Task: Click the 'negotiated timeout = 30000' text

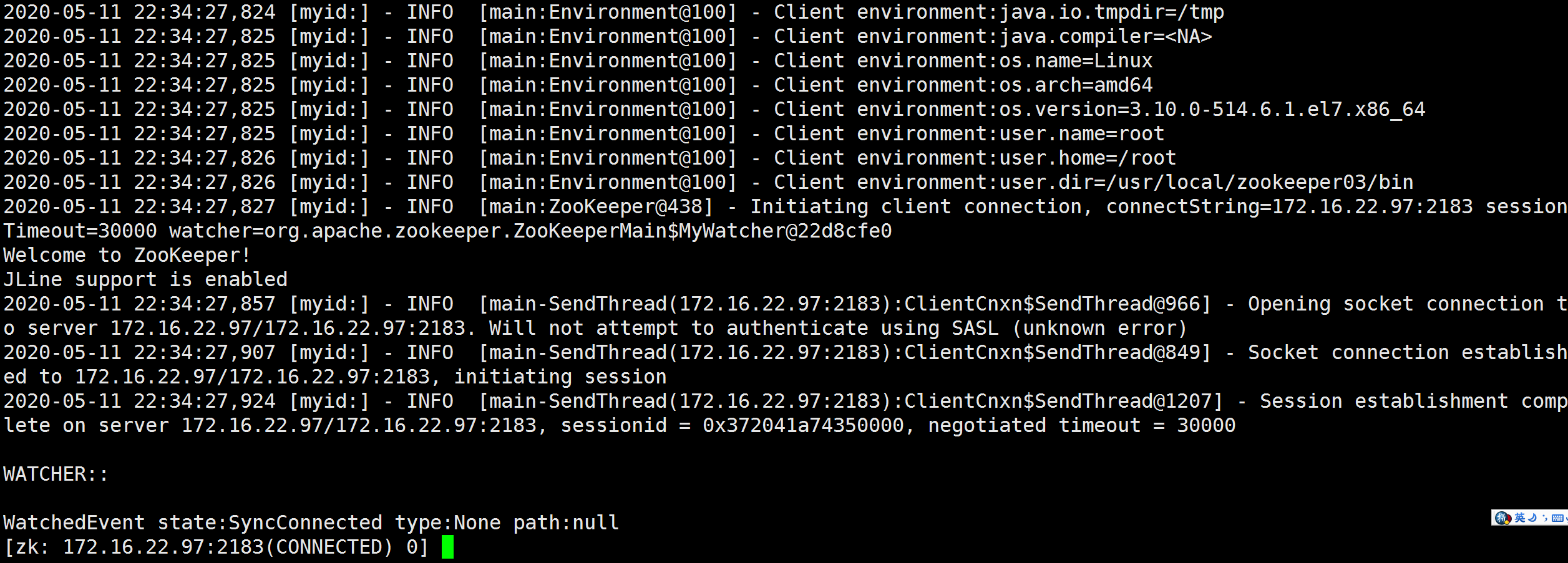Action: 1081,425
